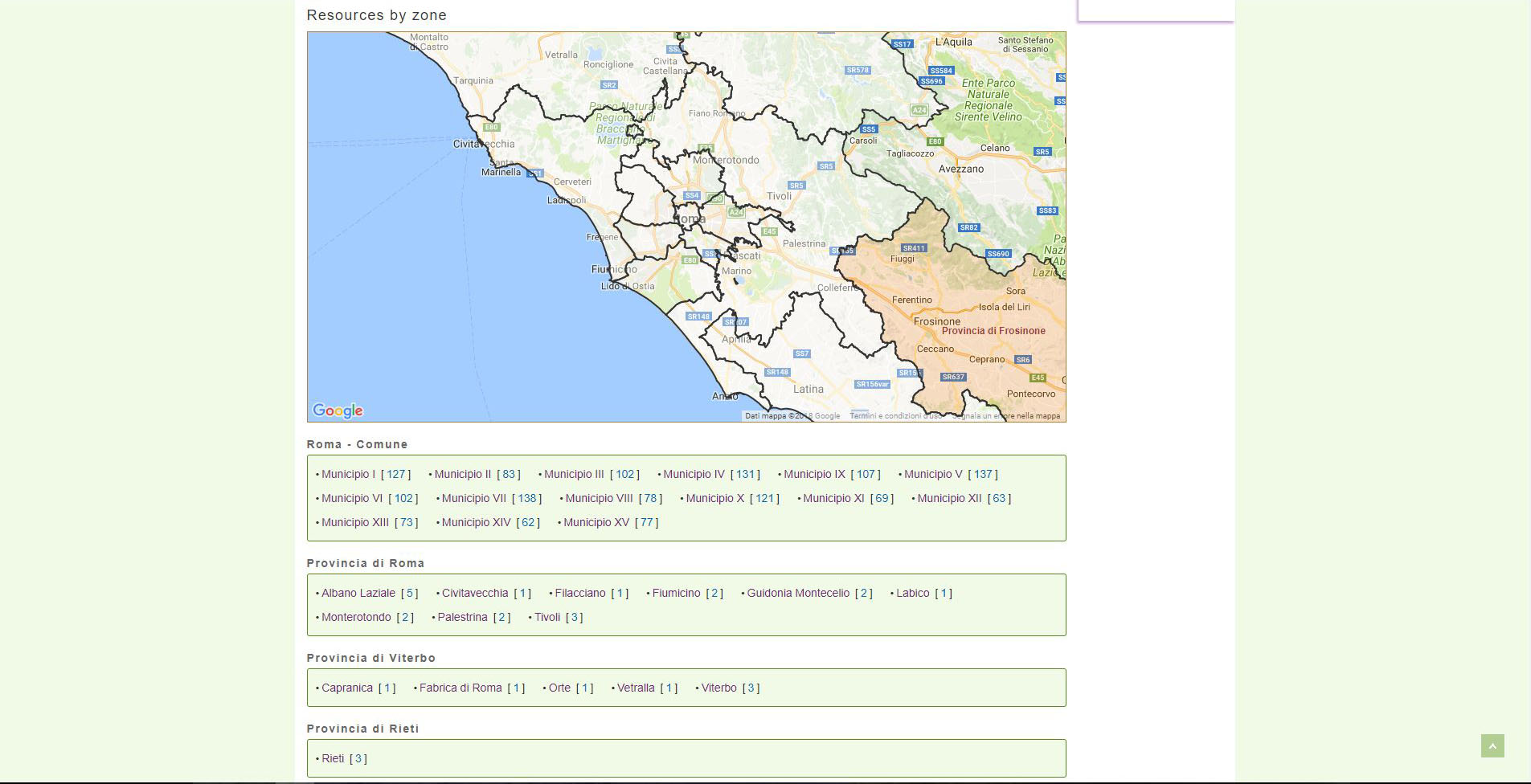Open Albano Laziale resources
The image size is (1531, 784).
pos(358,593)
